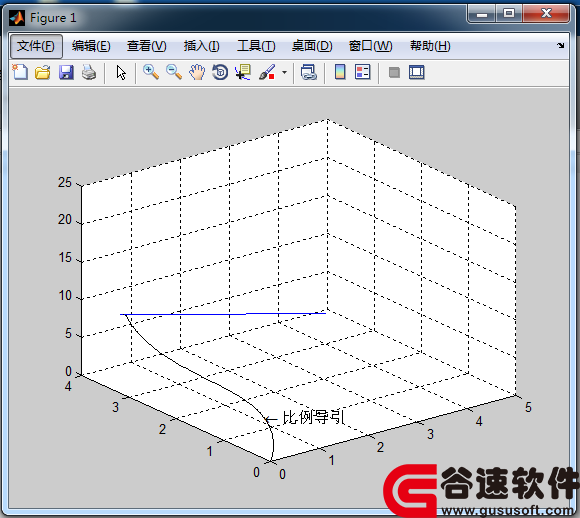Insert a legend from the toolbar
Screen dimensions: 580x518
point(362,72)
